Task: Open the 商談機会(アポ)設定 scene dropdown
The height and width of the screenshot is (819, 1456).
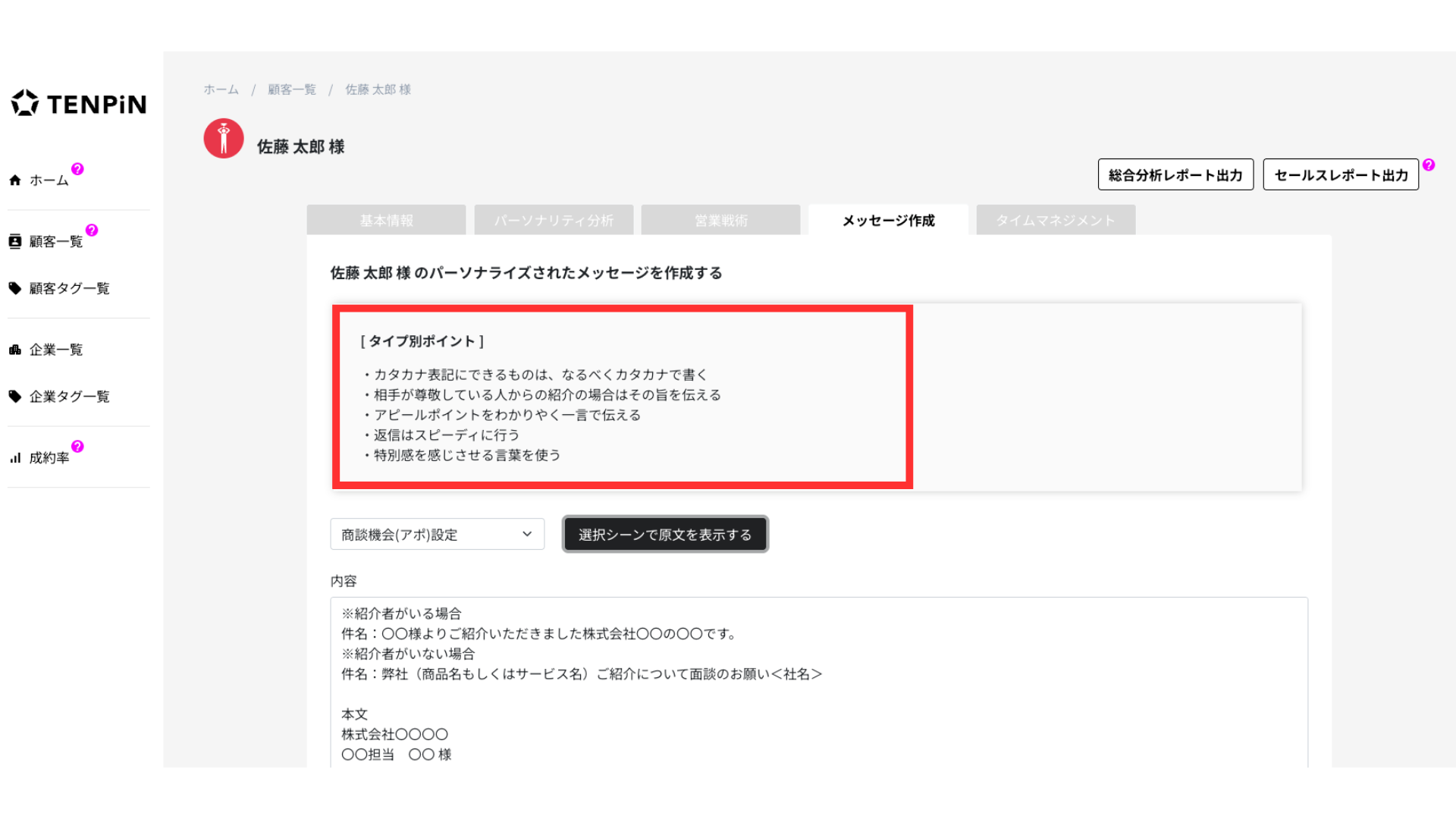Action: pyautogui.click(x=437, y=535)
